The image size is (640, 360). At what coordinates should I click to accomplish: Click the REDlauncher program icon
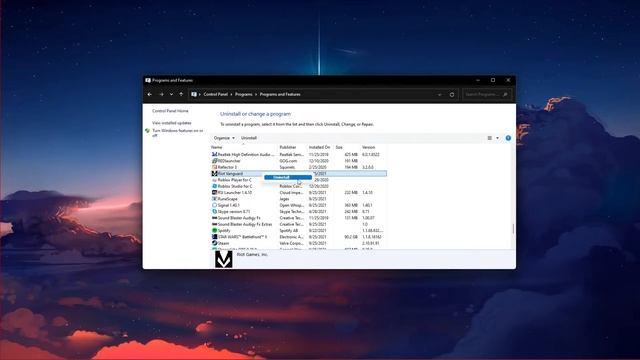coord(214,161)
